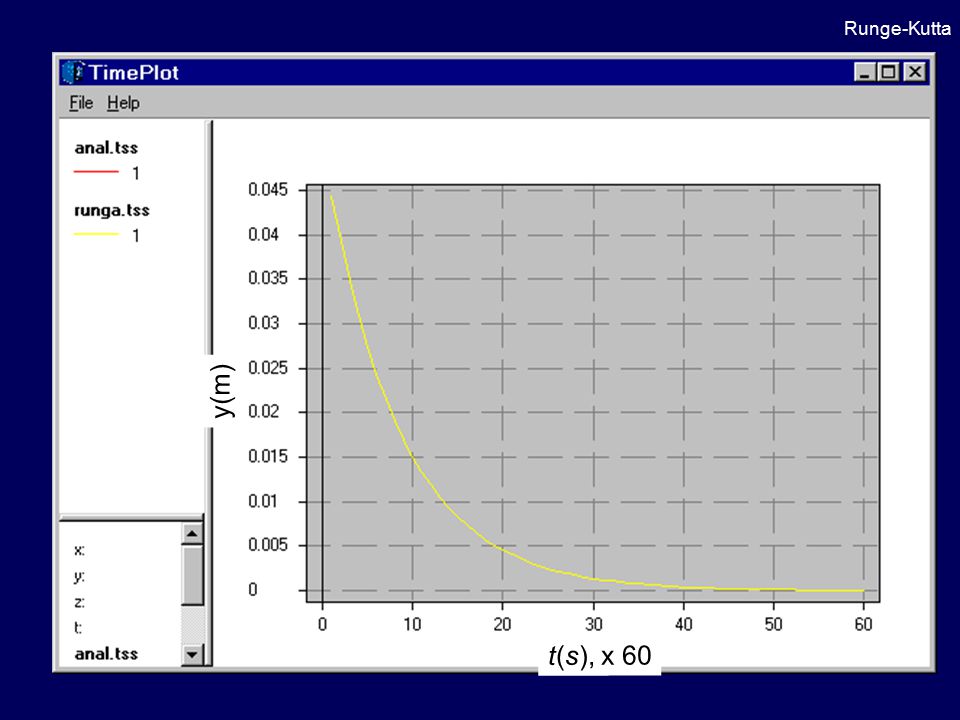Click the 0.02 y-axis tick label
This screenshot has height=720, width=960.
(x=263, y=411)
